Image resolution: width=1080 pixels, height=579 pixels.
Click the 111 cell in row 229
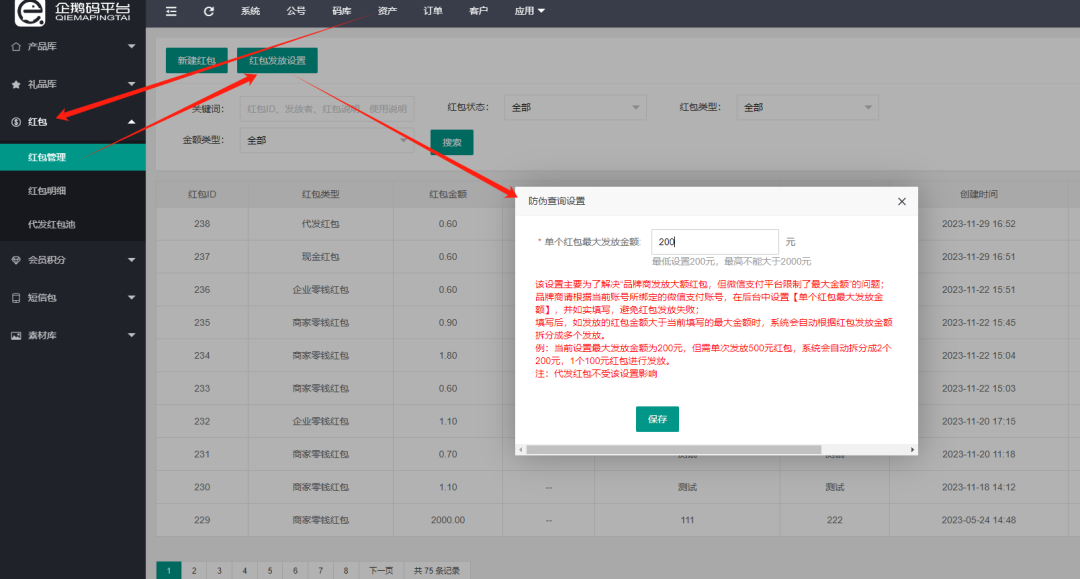point(687,520)
